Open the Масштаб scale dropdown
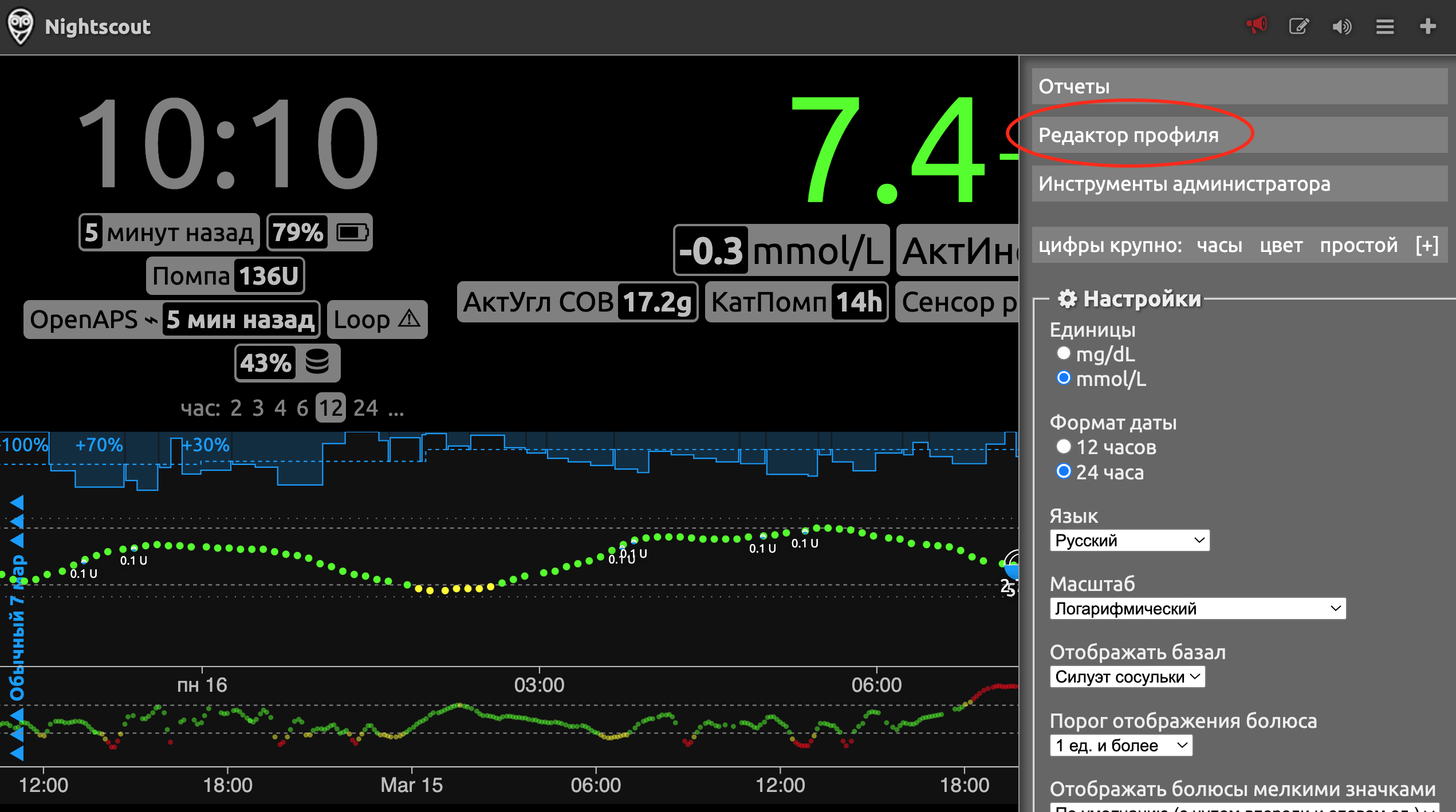 [1198, 608]
